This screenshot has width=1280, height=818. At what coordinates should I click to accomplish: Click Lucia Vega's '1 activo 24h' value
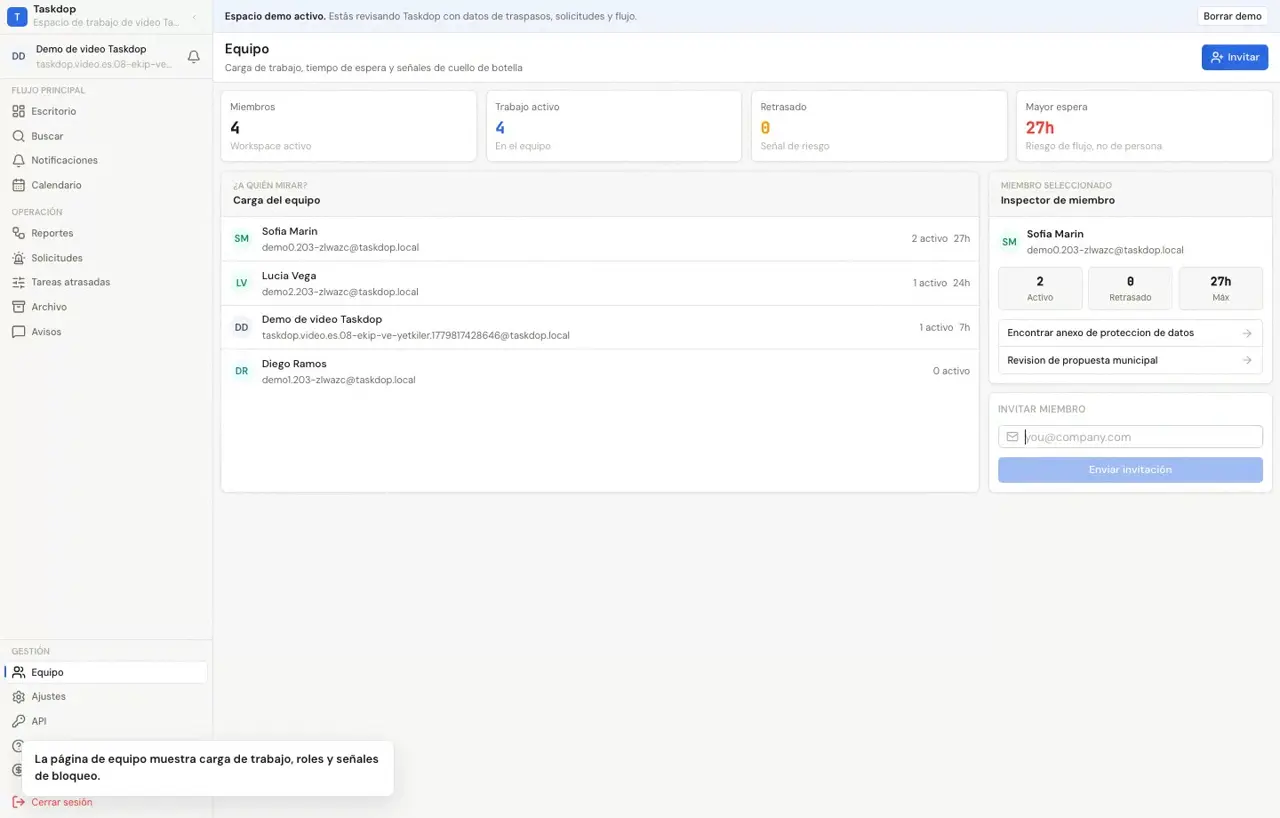coord(942,283)
